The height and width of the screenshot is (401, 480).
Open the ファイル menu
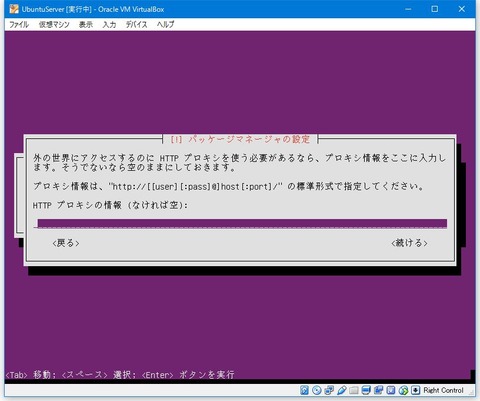tap(19, 24)
